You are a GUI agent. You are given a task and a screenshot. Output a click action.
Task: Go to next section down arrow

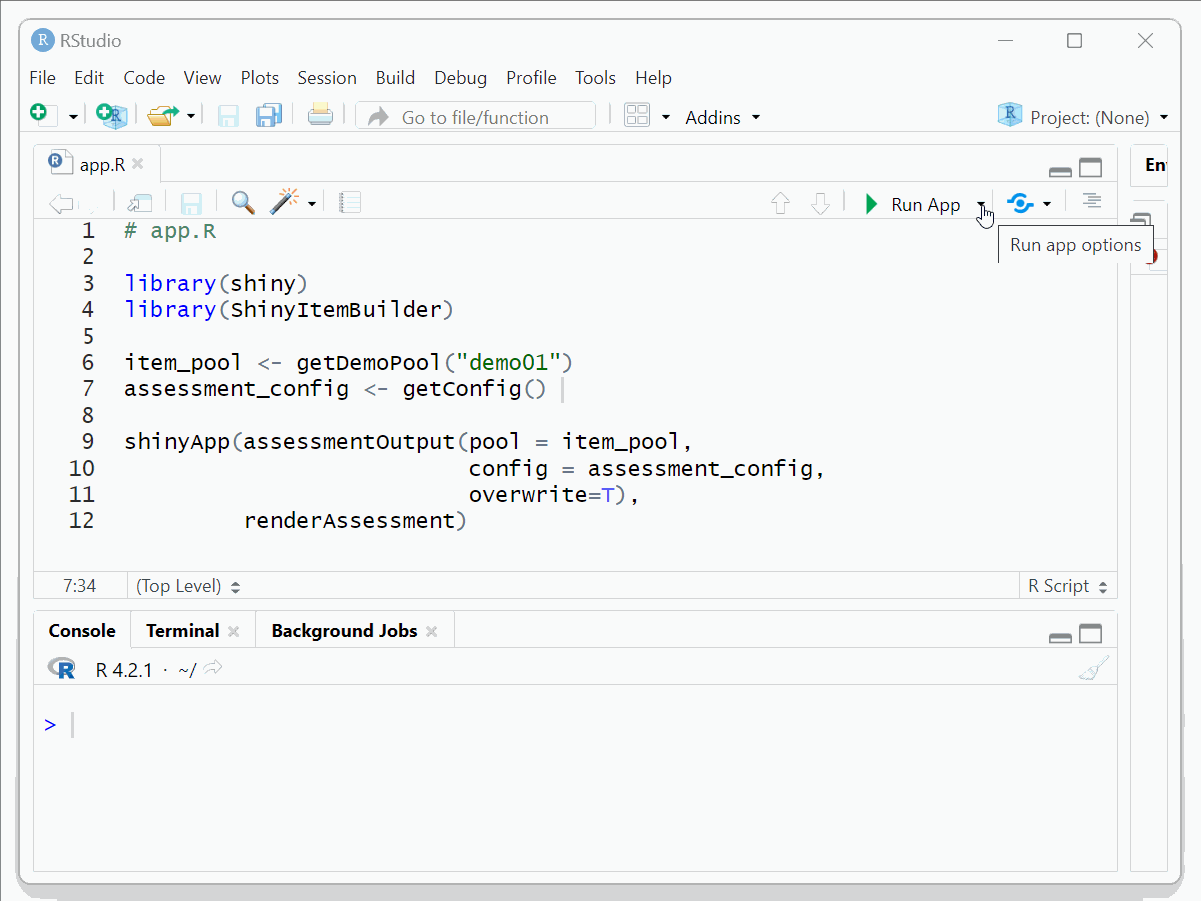[x=821, y=203]
